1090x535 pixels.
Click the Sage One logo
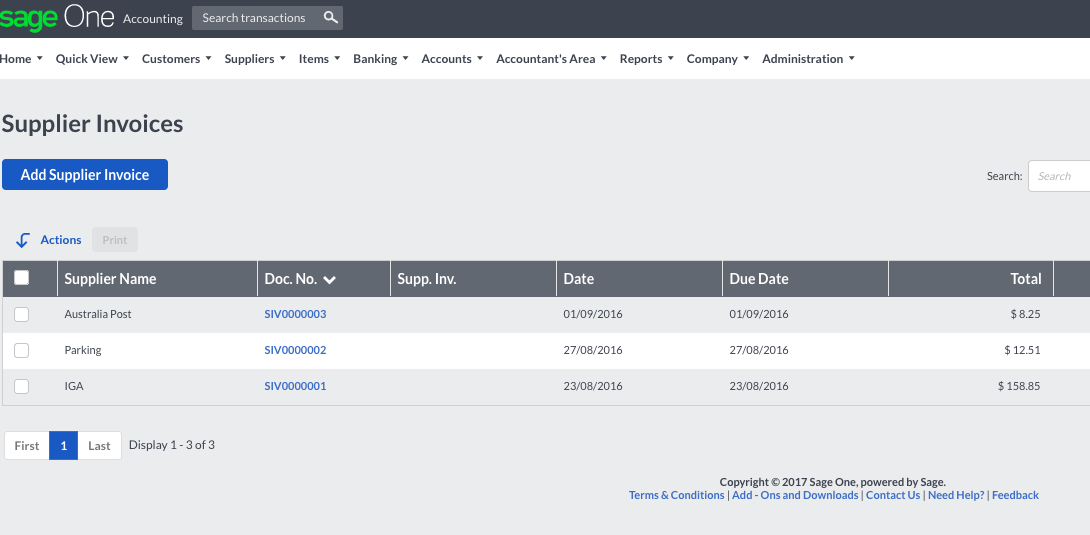tap(57, 17)
